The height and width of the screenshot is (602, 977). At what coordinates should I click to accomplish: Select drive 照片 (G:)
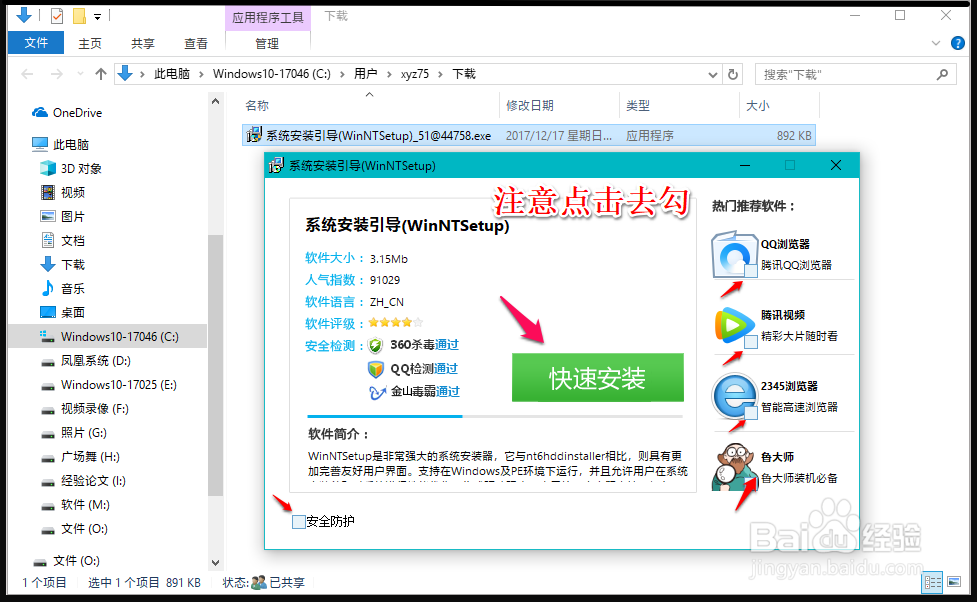pos(74,433)
